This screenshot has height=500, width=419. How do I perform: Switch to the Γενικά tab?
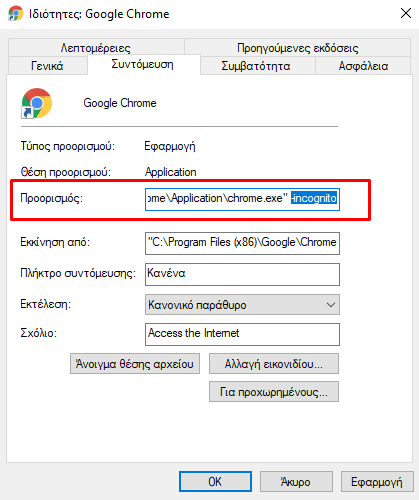pyautogui.click(x=47, y=66)
